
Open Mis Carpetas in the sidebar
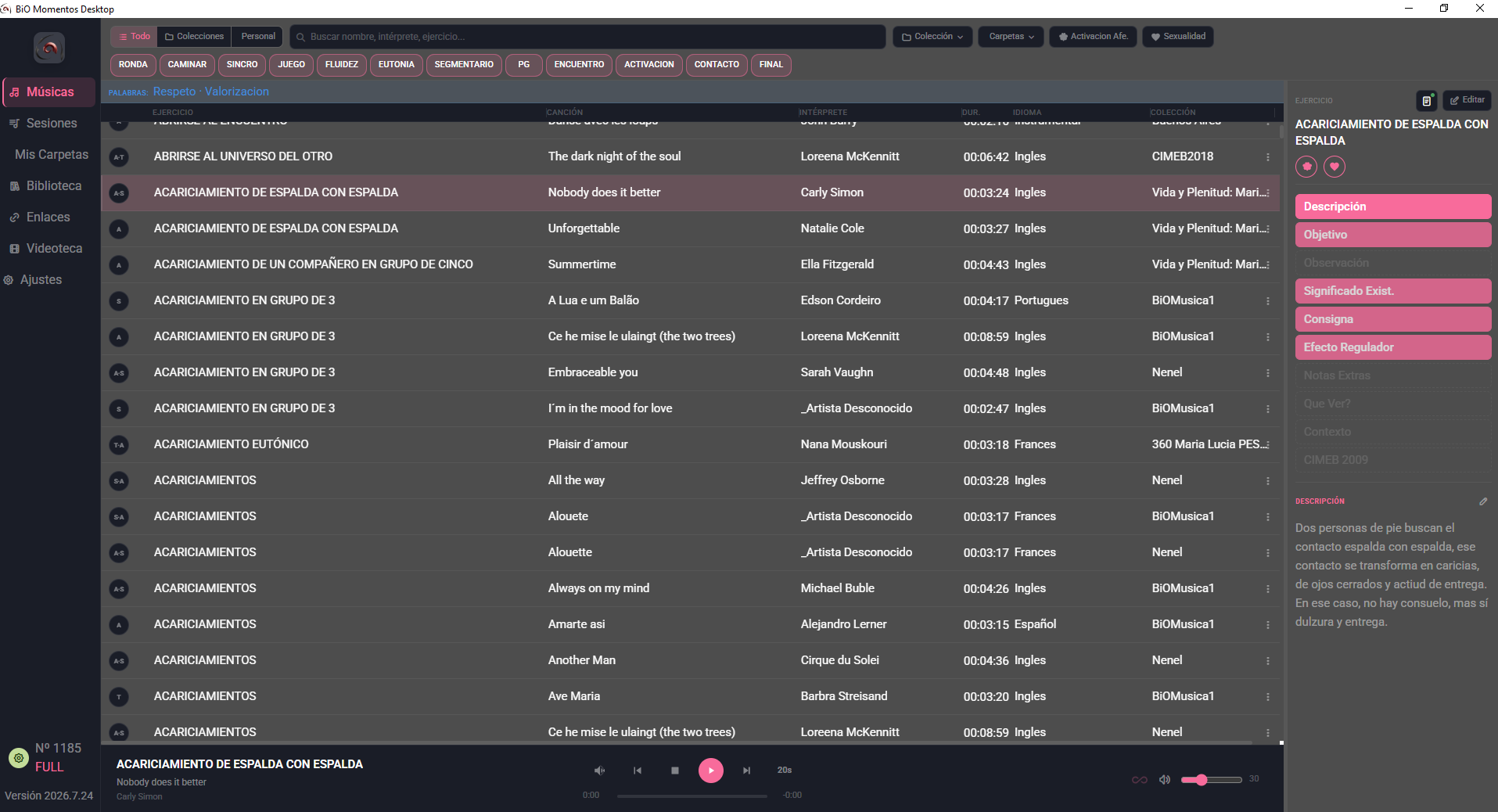coord(49,155)
